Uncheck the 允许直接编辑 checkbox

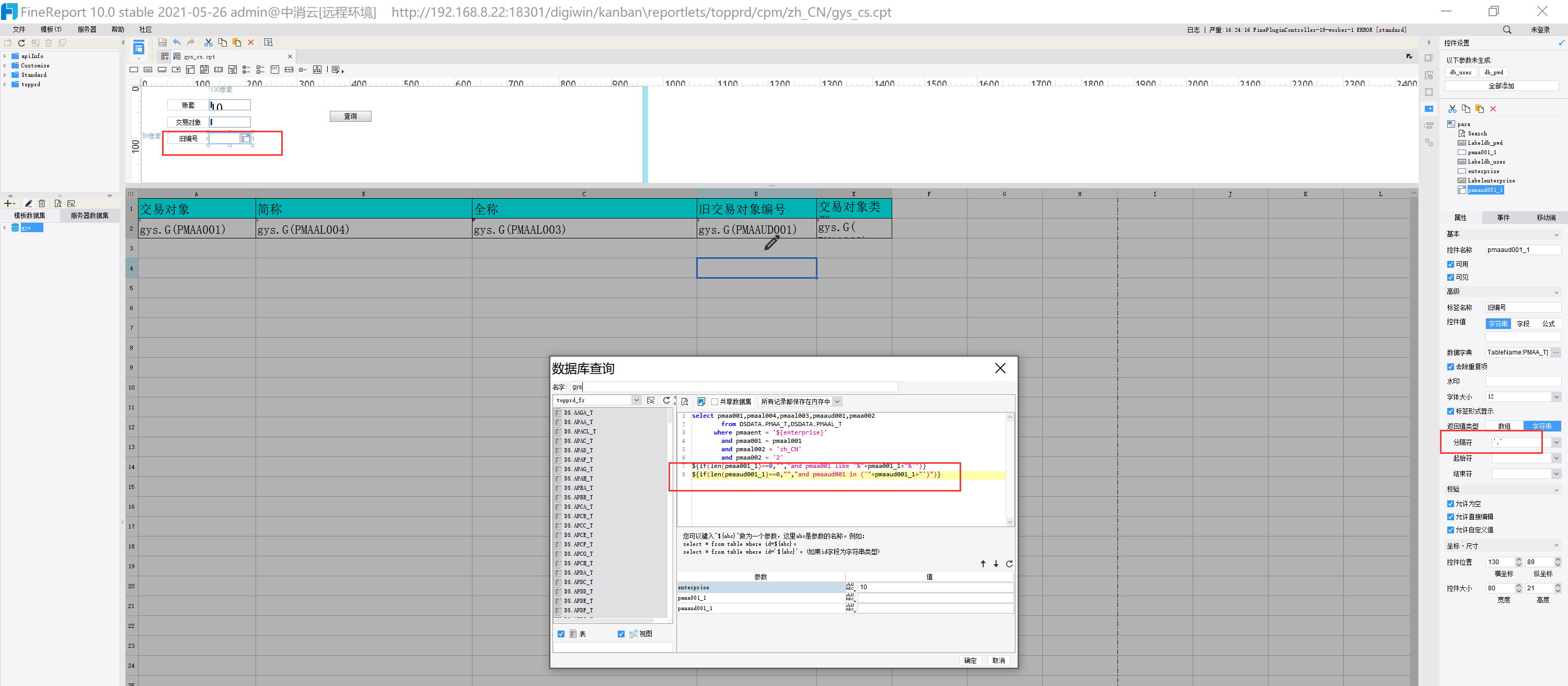click(x=1450, y=517)
